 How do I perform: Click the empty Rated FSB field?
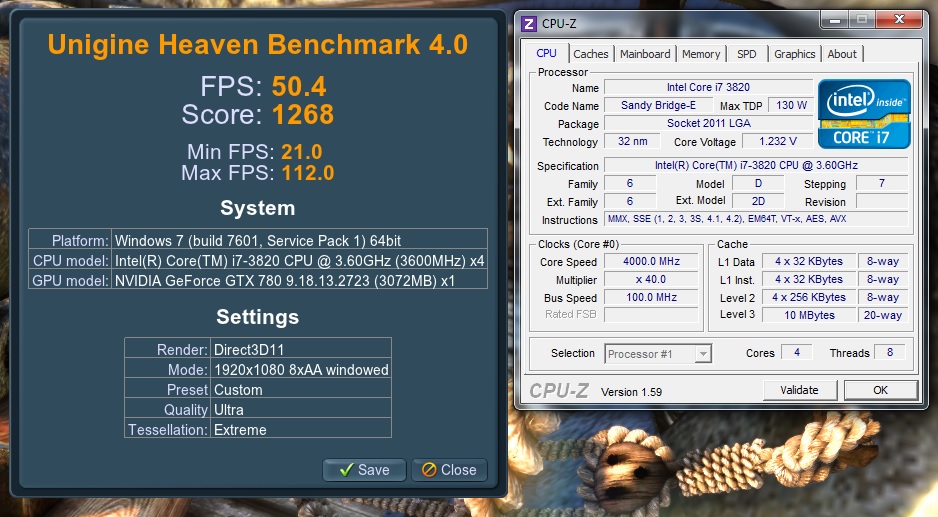coord(651,314)
